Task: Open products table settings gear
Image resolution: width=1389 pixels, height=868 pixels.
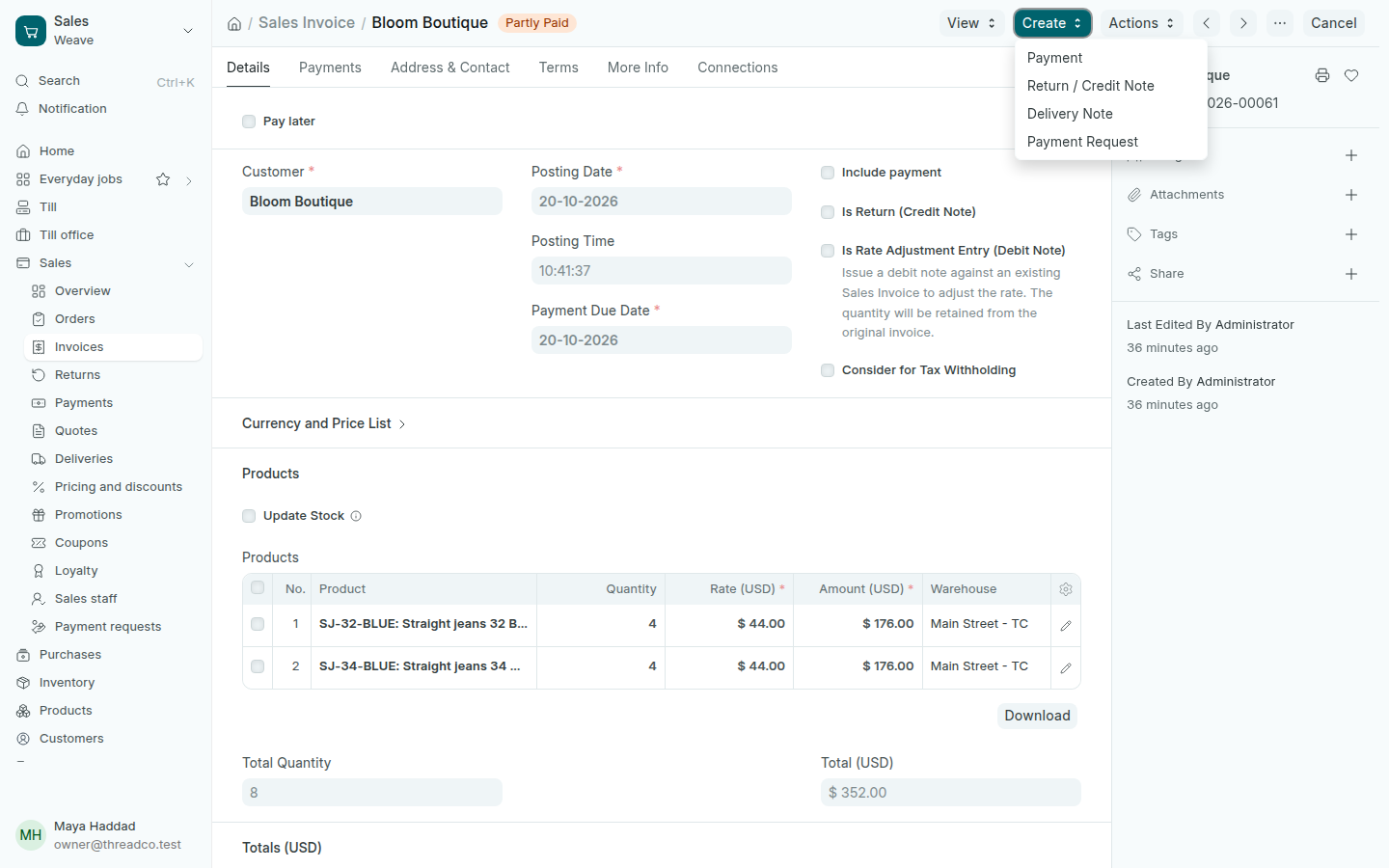Action: [x=1066, y=589]
